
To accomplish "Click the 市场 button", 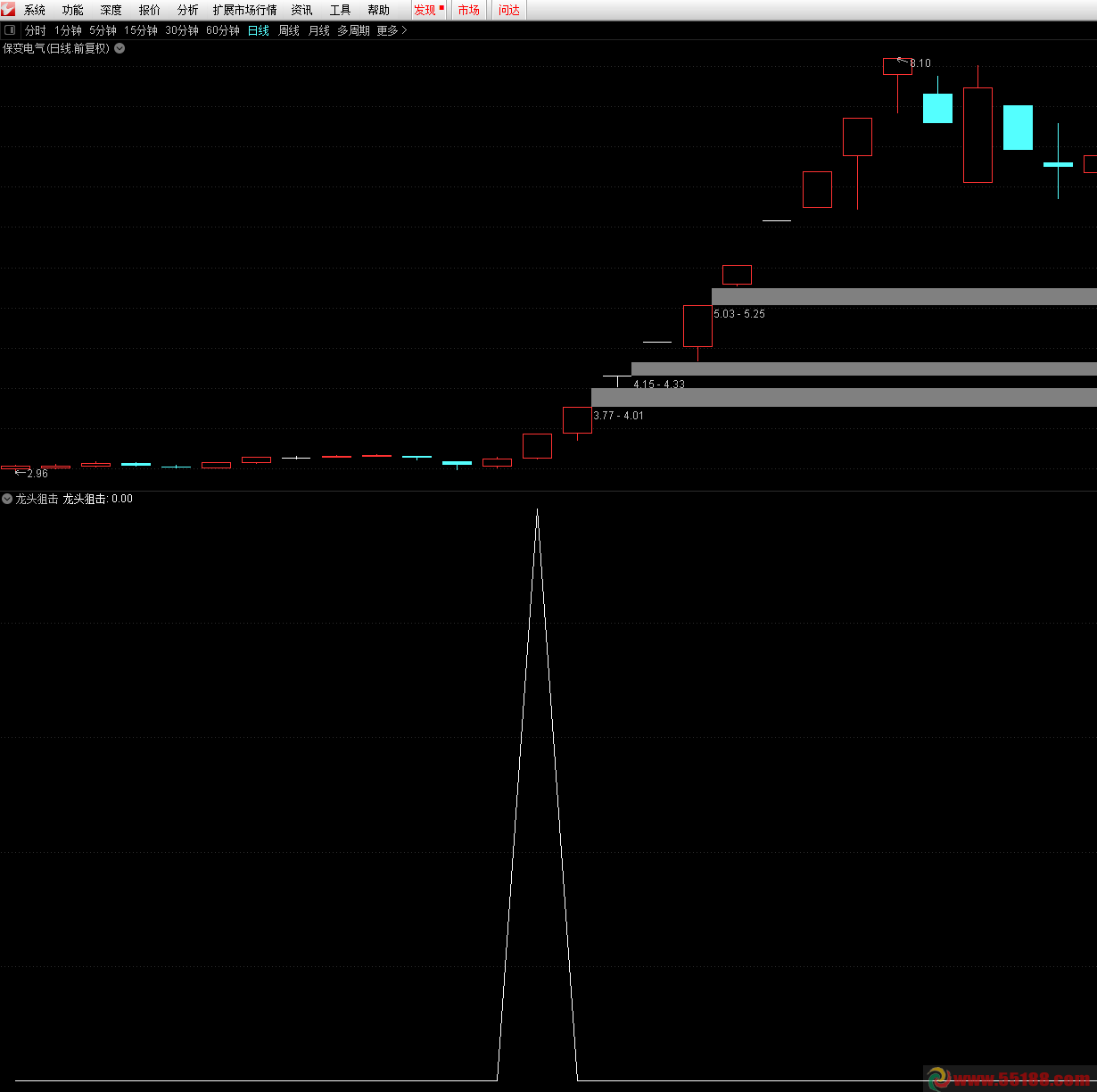I will (x=469, y=10).
